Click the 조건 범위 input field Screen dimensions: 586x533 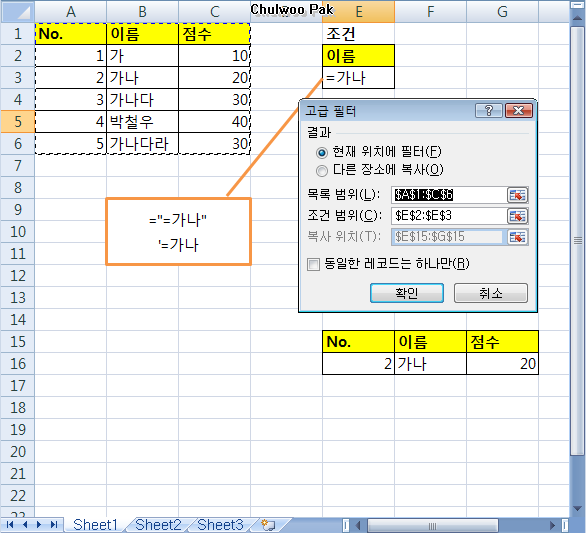[449, 216]
